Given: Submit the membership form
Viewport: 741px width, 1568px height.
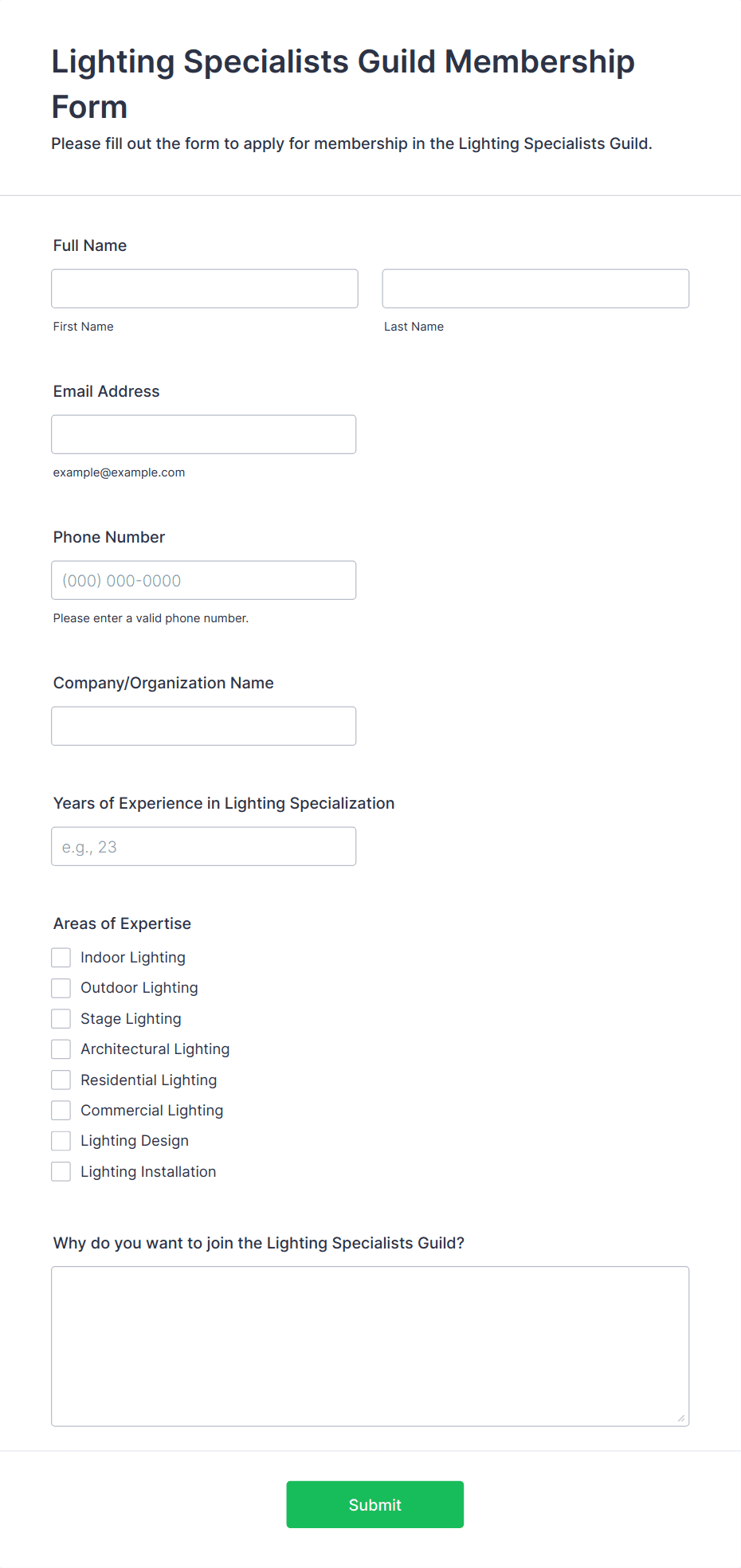Looking at the screenshot, I should pos(375,1504).
